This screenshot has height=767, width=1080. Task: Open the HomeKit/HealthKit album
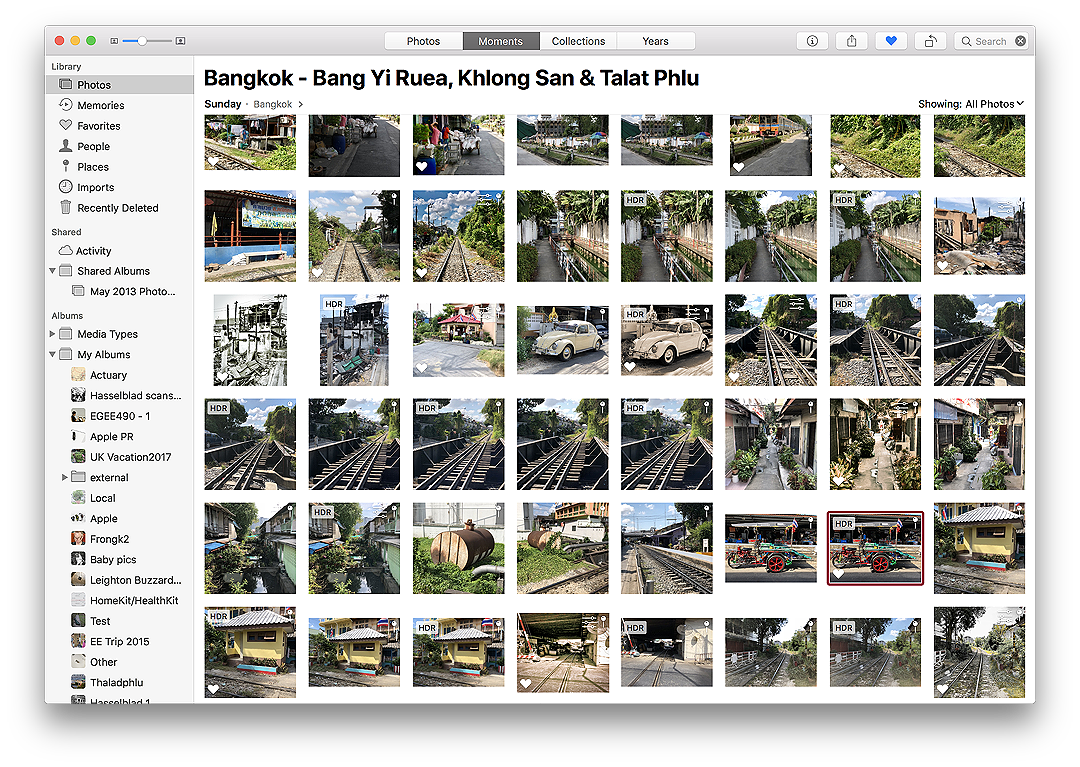click(x=120, y=600)
